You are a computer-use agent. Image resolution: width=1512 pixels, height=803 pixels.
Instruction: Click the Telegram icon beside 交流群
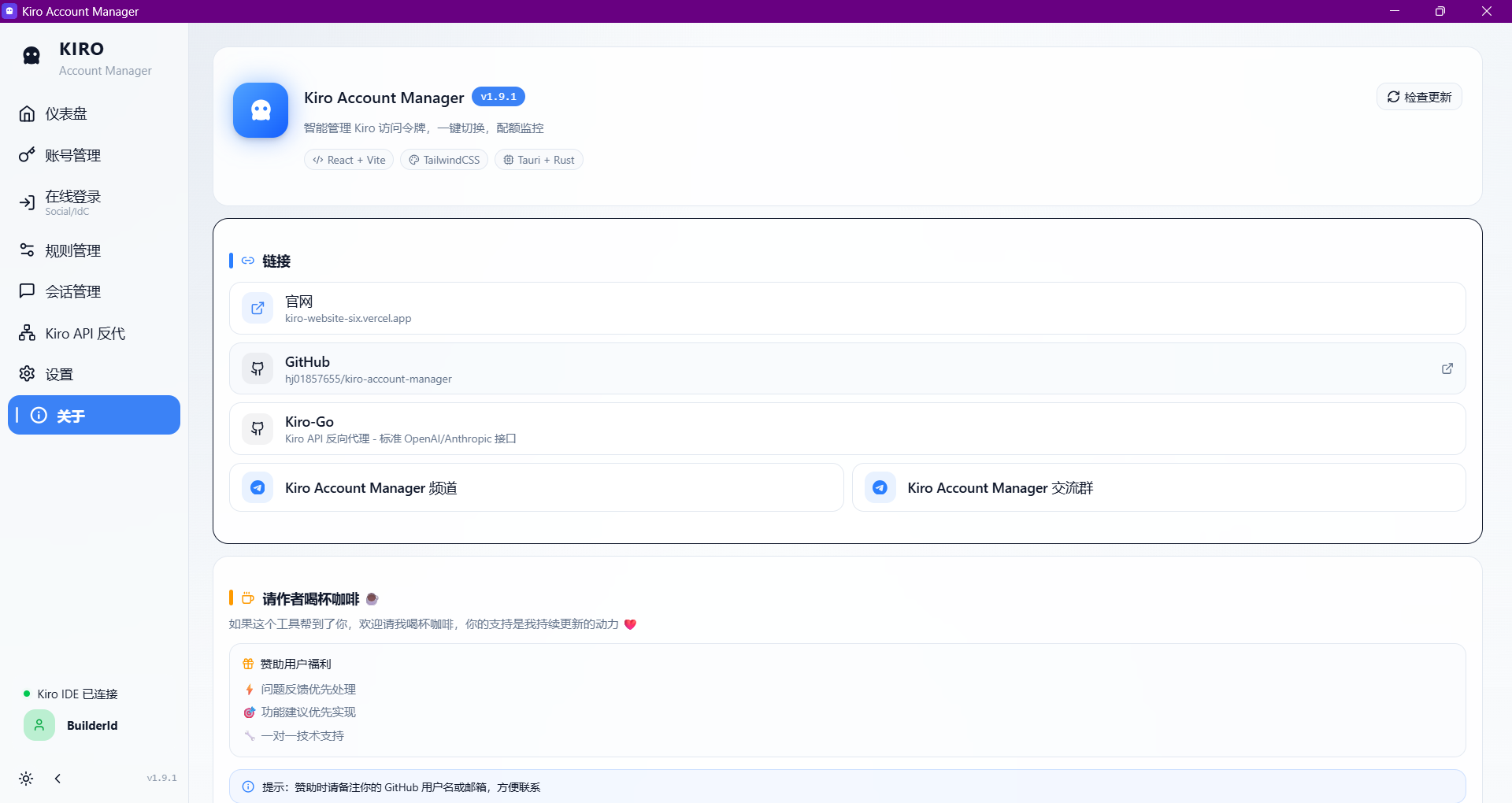point(880,488)
